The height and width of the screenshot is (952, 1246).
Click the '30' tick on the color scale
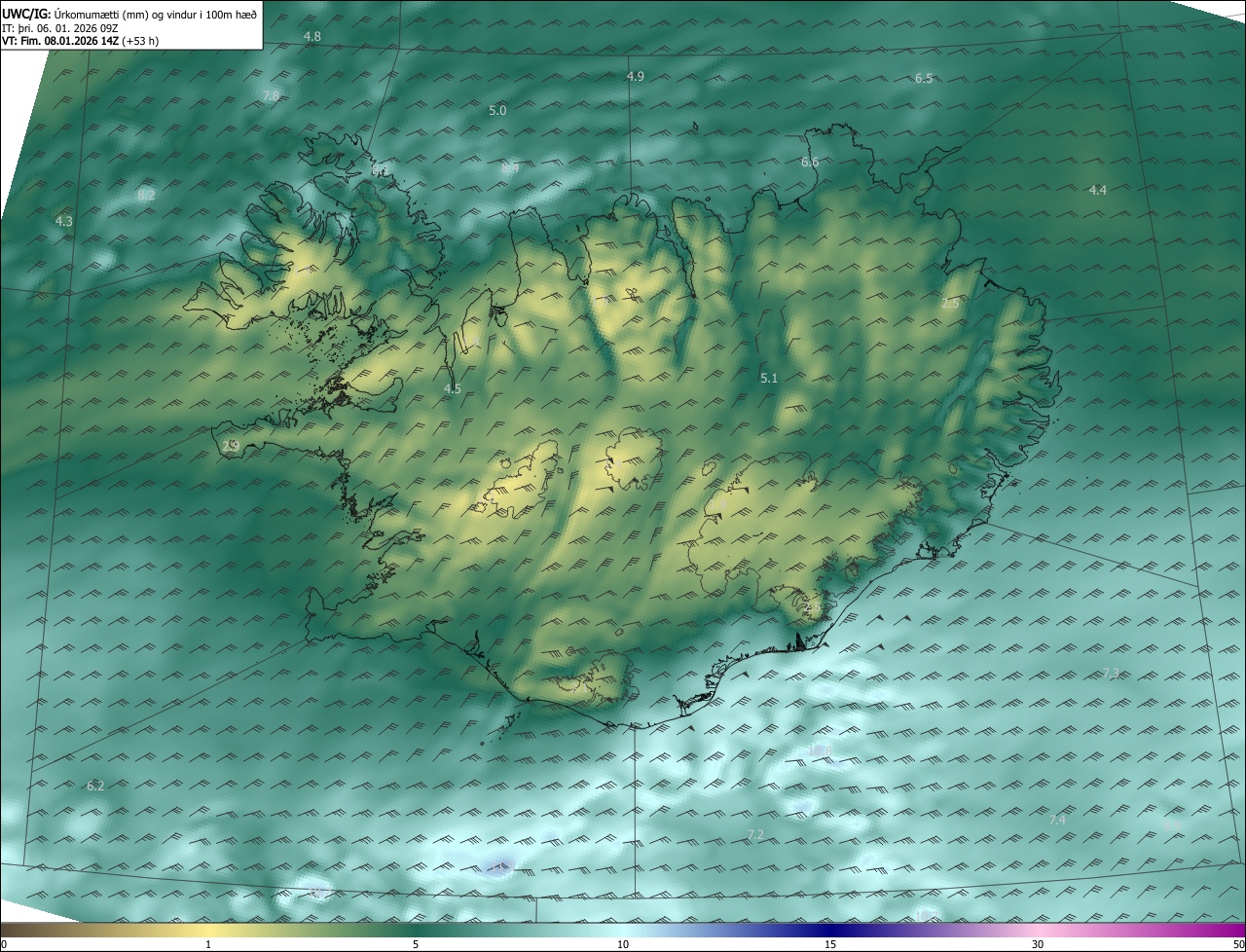1038,945
